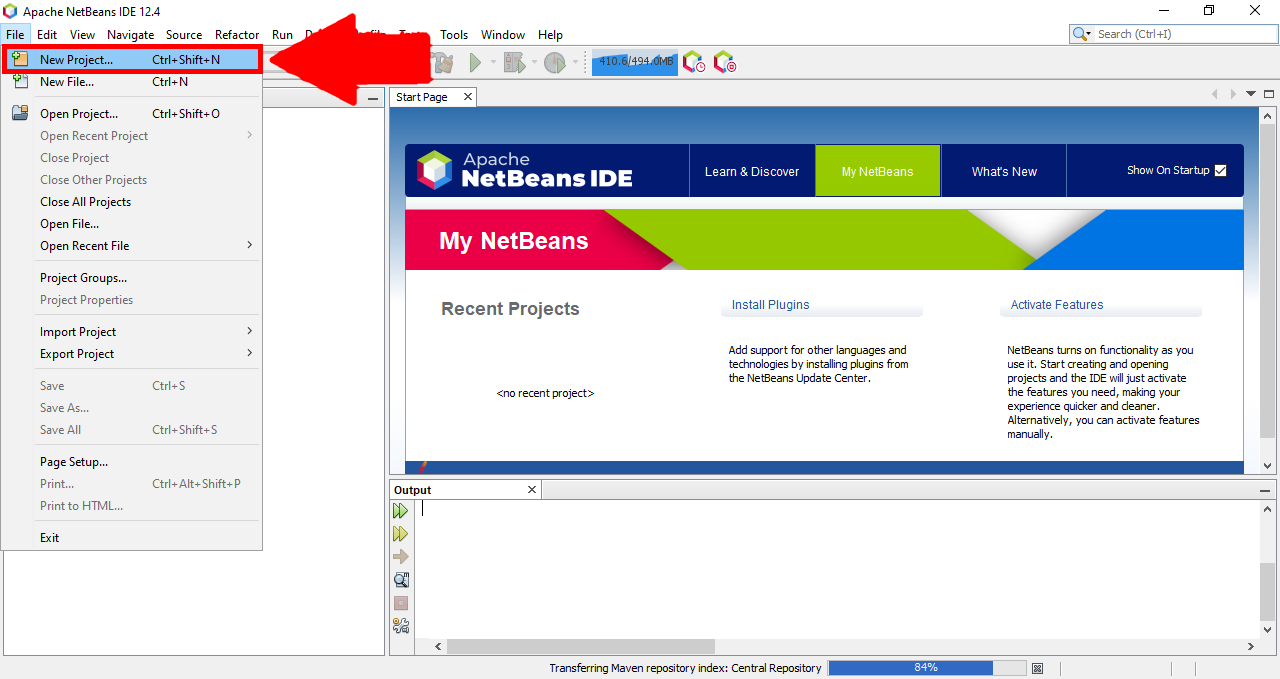Image resolution: width=1280 pixels, height=679 pixels.
Task: Click the tan right-arrow icon in Output sidebar
Action: pos(401,557)
